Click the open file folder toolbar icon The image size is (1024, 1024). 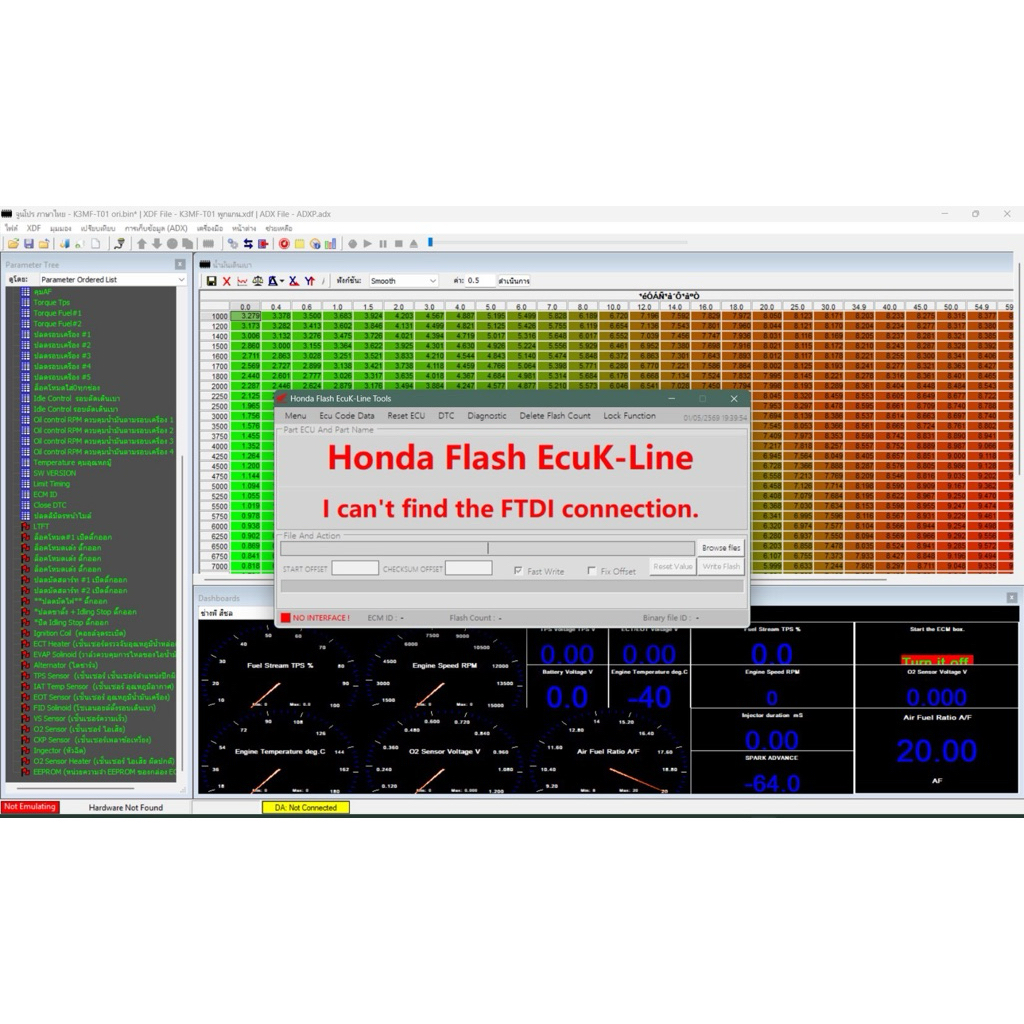pos(13,244)
